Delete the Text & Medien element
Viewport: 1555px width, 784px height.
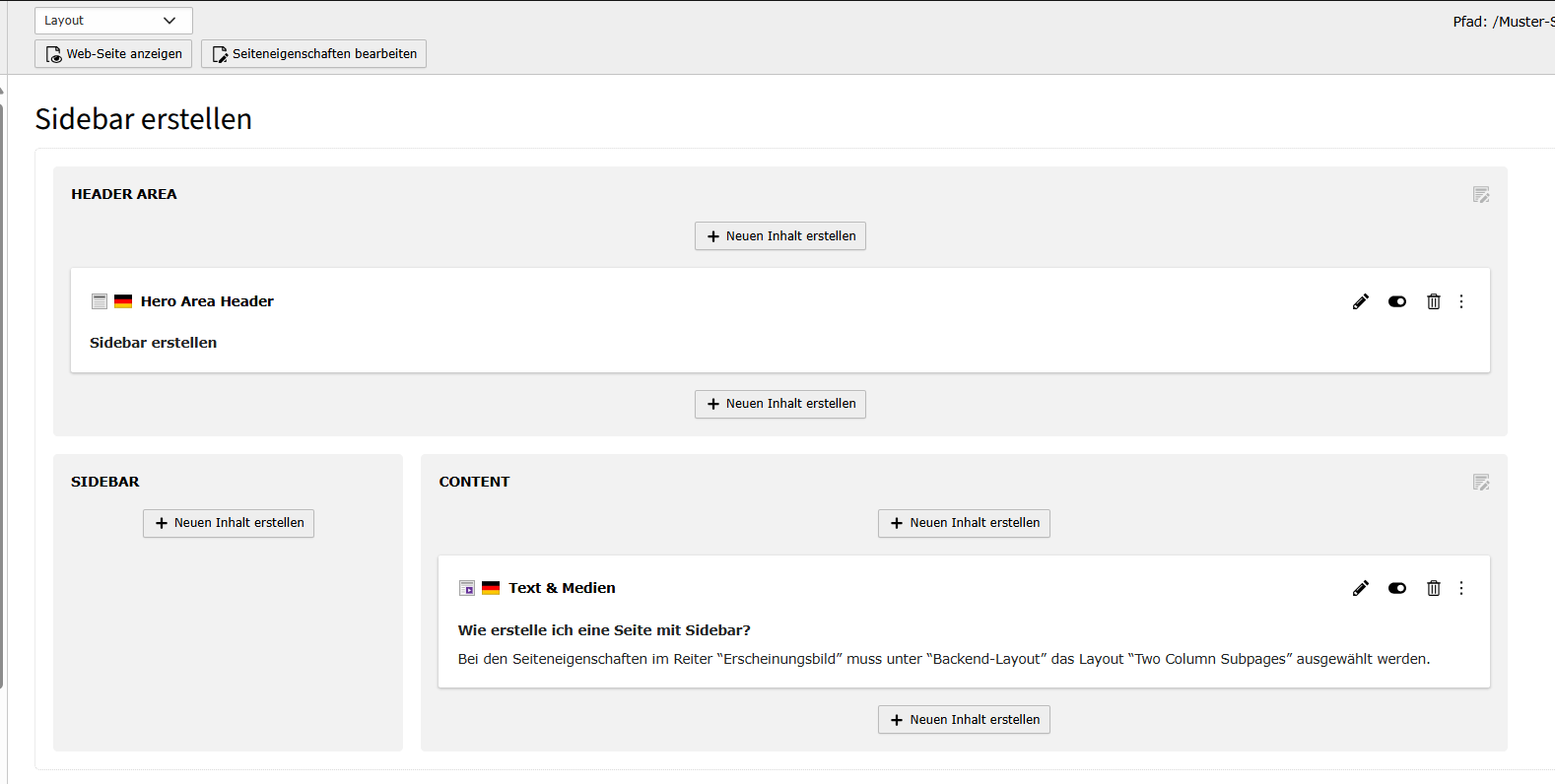(1434, 588)
